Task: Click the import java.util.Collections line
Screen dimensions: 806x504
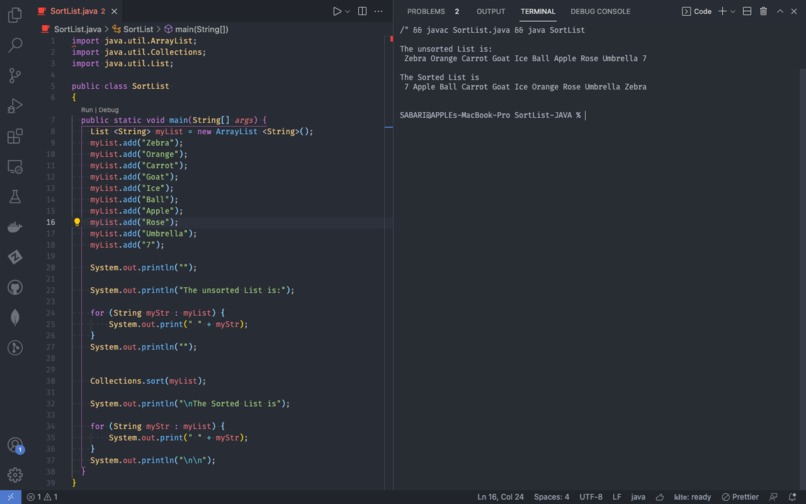Action: 139,52
